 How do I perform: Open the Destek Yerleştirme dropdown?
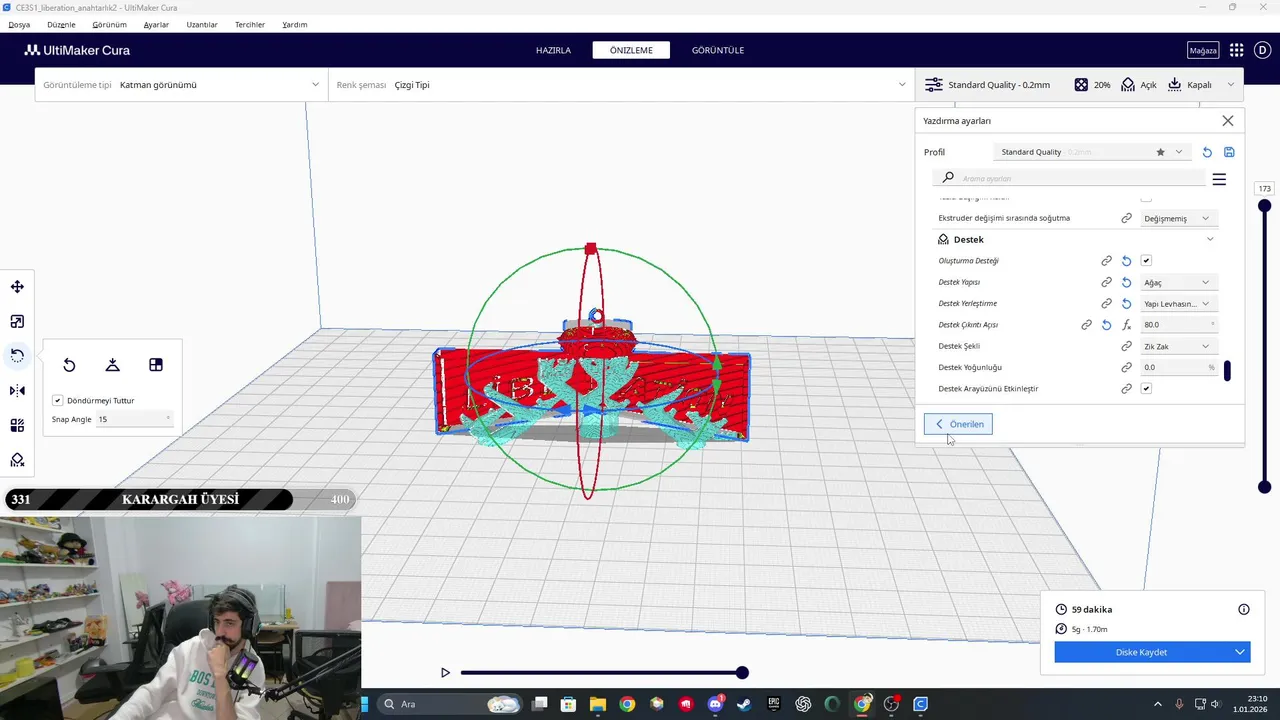click(1179, 303)
